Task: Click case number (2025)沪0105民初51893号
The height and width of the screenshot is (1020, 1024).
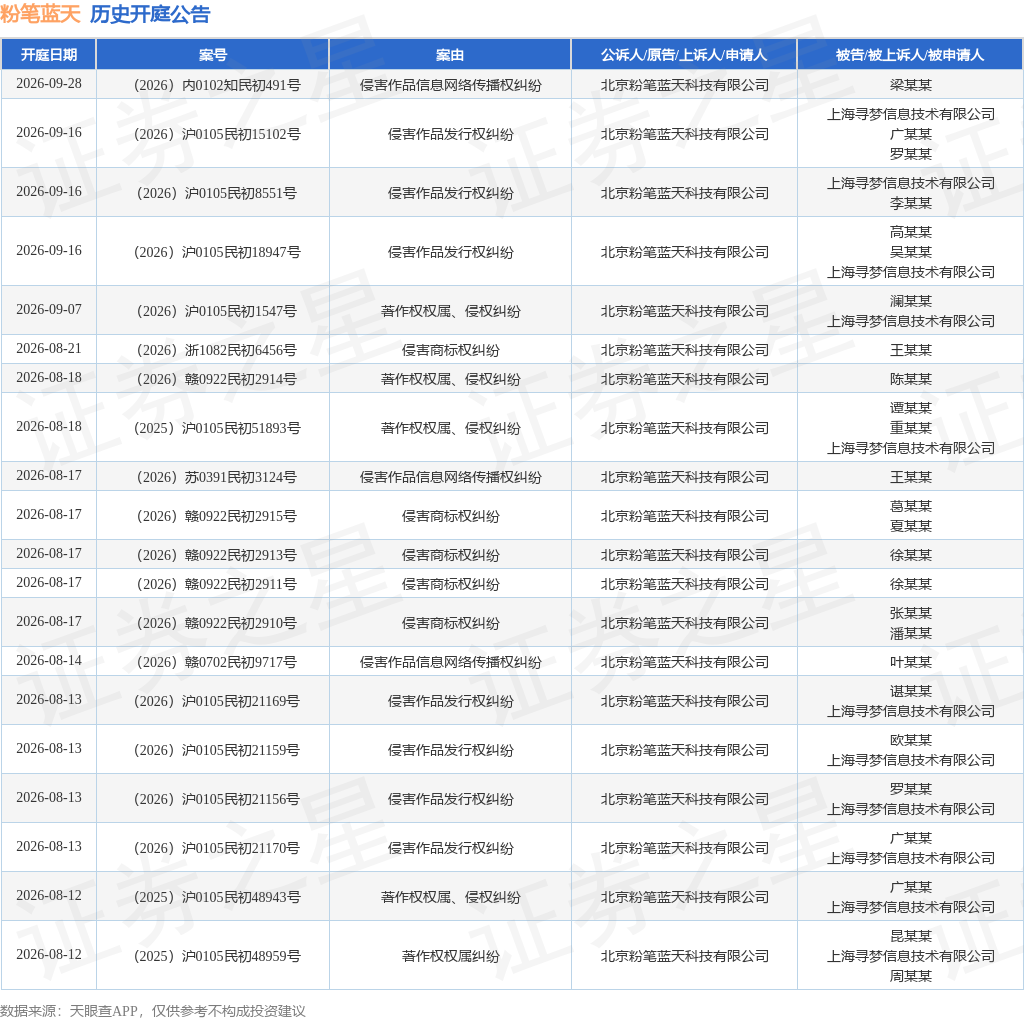Action: coord(217,428)
